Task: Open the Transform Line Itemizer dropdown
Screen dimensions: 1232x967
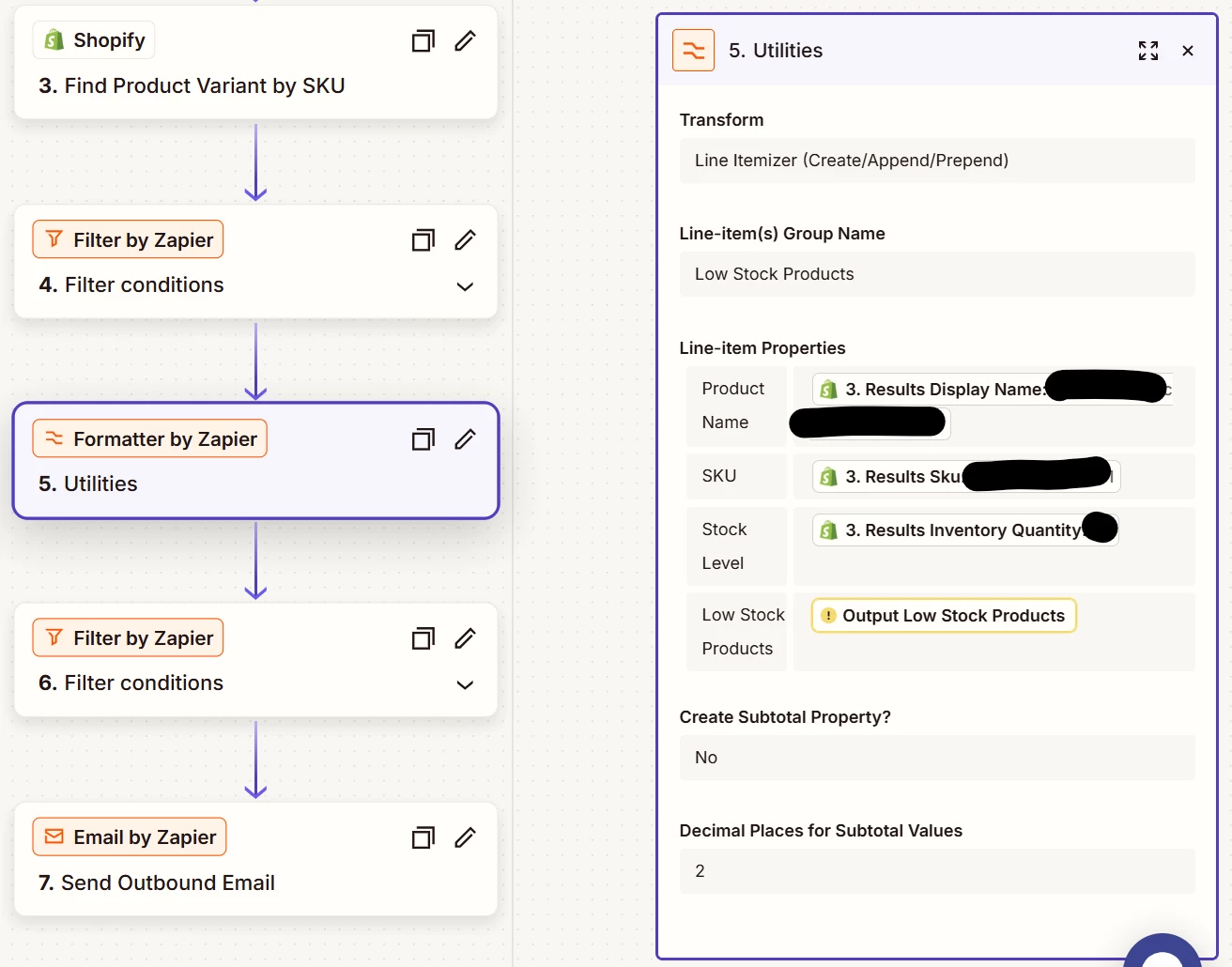Action: point(937,161)
